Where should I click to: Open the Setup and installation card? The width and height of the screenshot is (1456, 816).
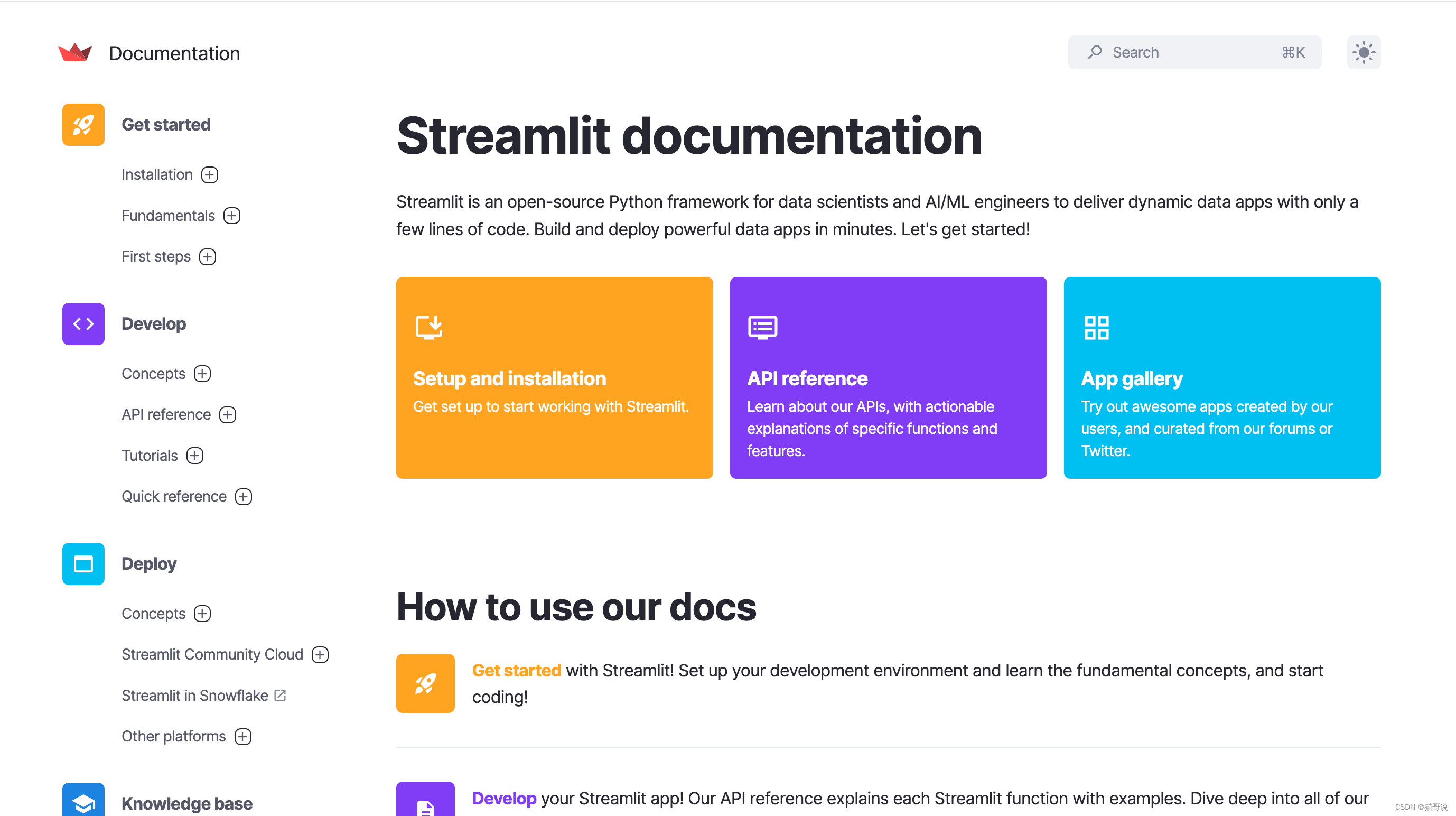click(555, 378)
